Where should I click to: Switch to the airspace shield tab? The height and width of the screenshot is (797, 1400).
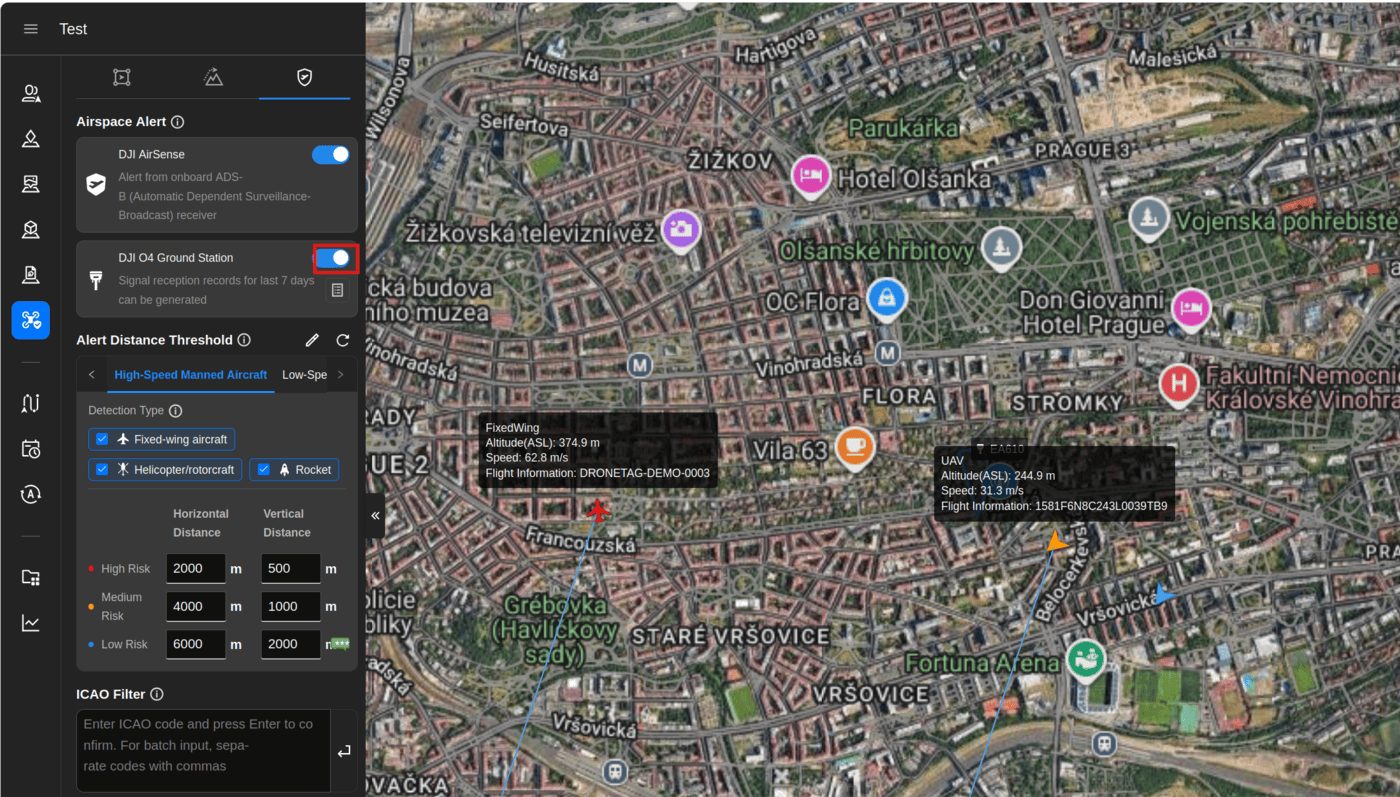tap(304, 77)
